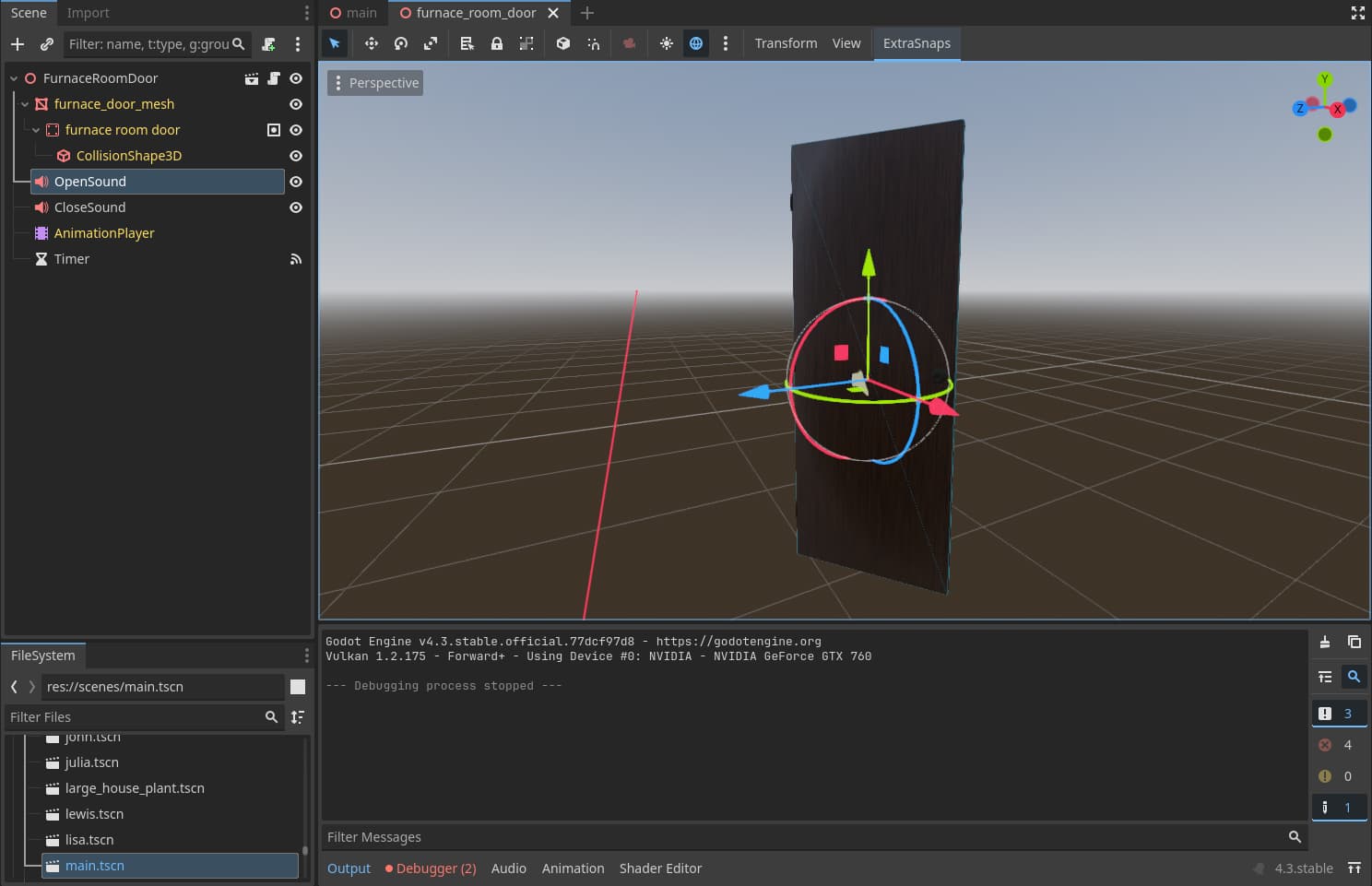Open Scene dock extra options menu

[297, 43]
